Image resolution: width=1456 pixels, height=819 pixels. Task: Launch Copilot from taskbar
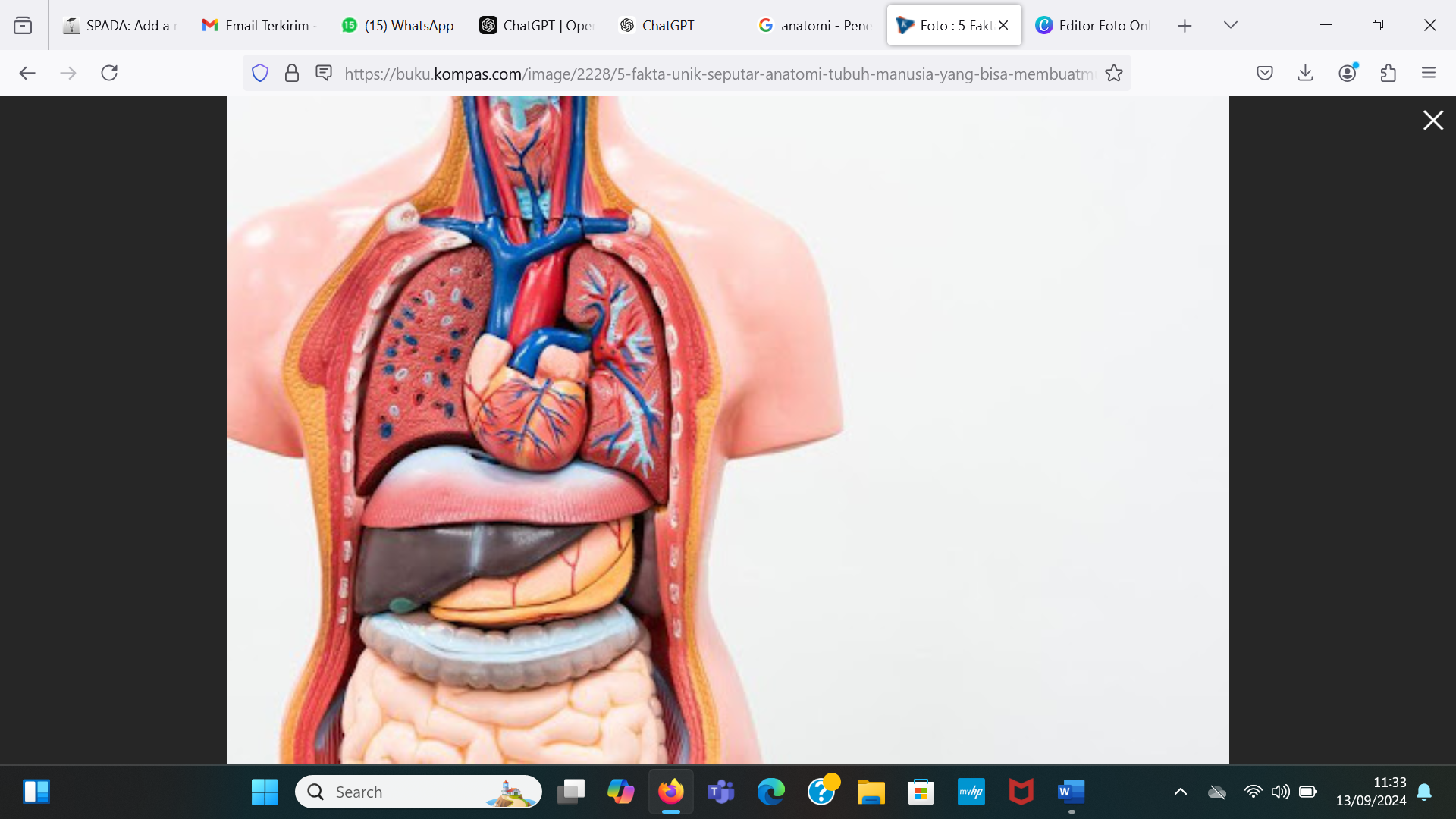click(x=621, y=792)
